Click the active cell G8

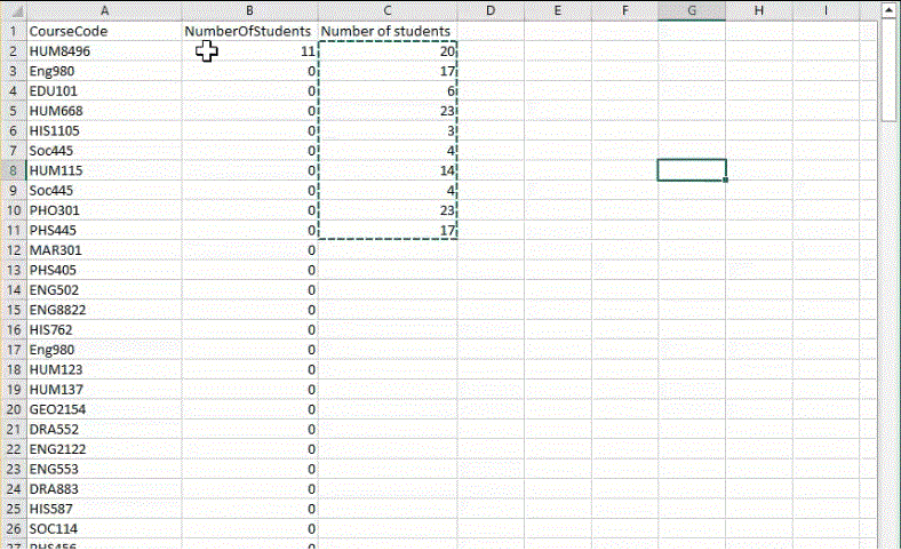pos(692,171)
